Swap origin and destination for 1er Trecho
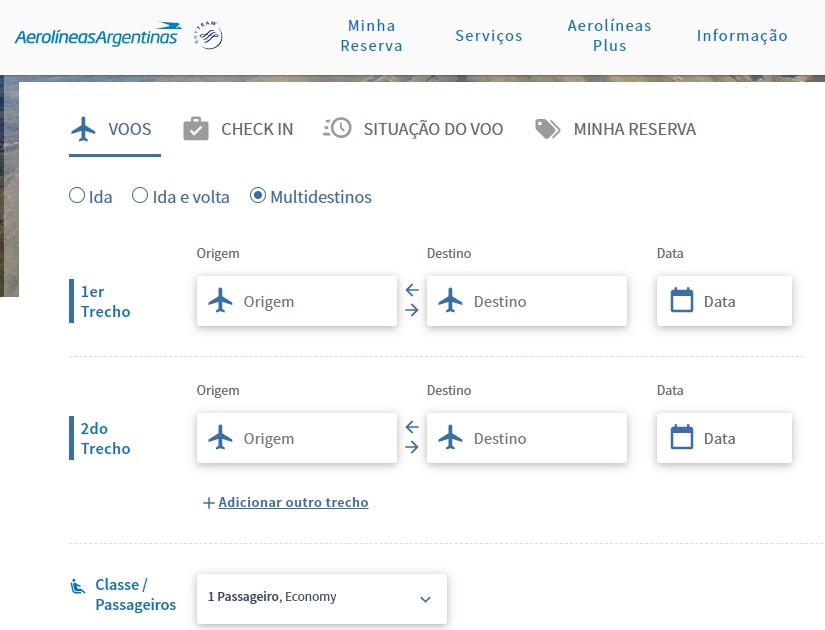The height and width of the screenshot is (630, 825). 412,301
